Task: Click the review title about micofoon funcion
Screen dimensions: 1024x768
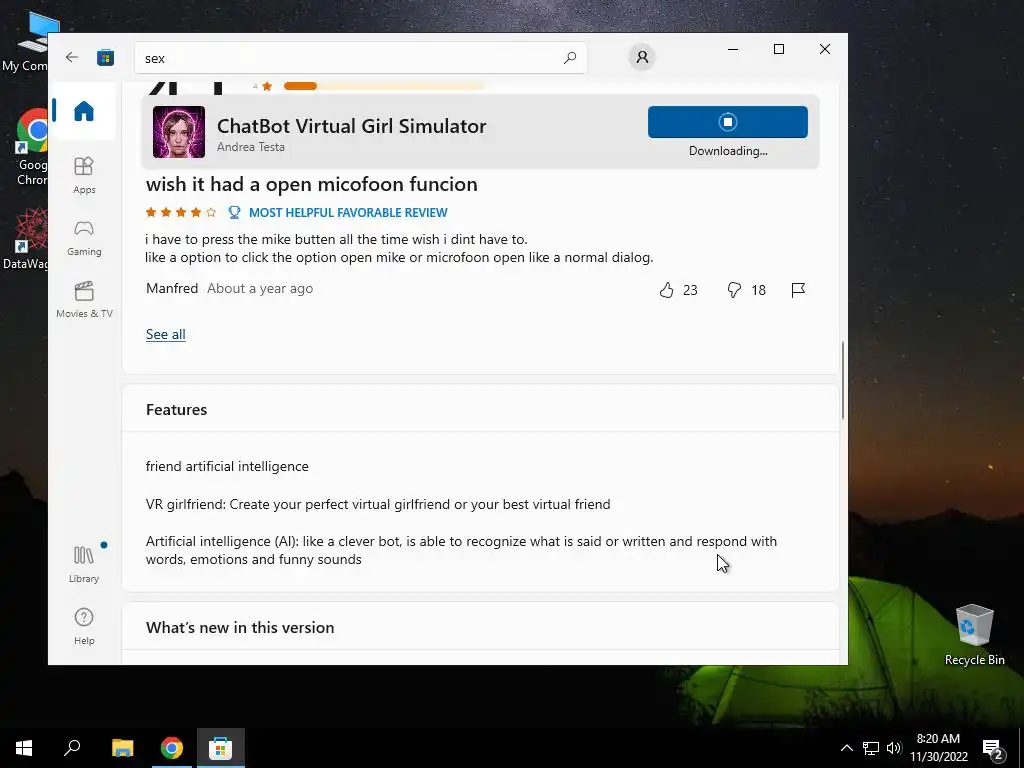Action: point(312,184)
